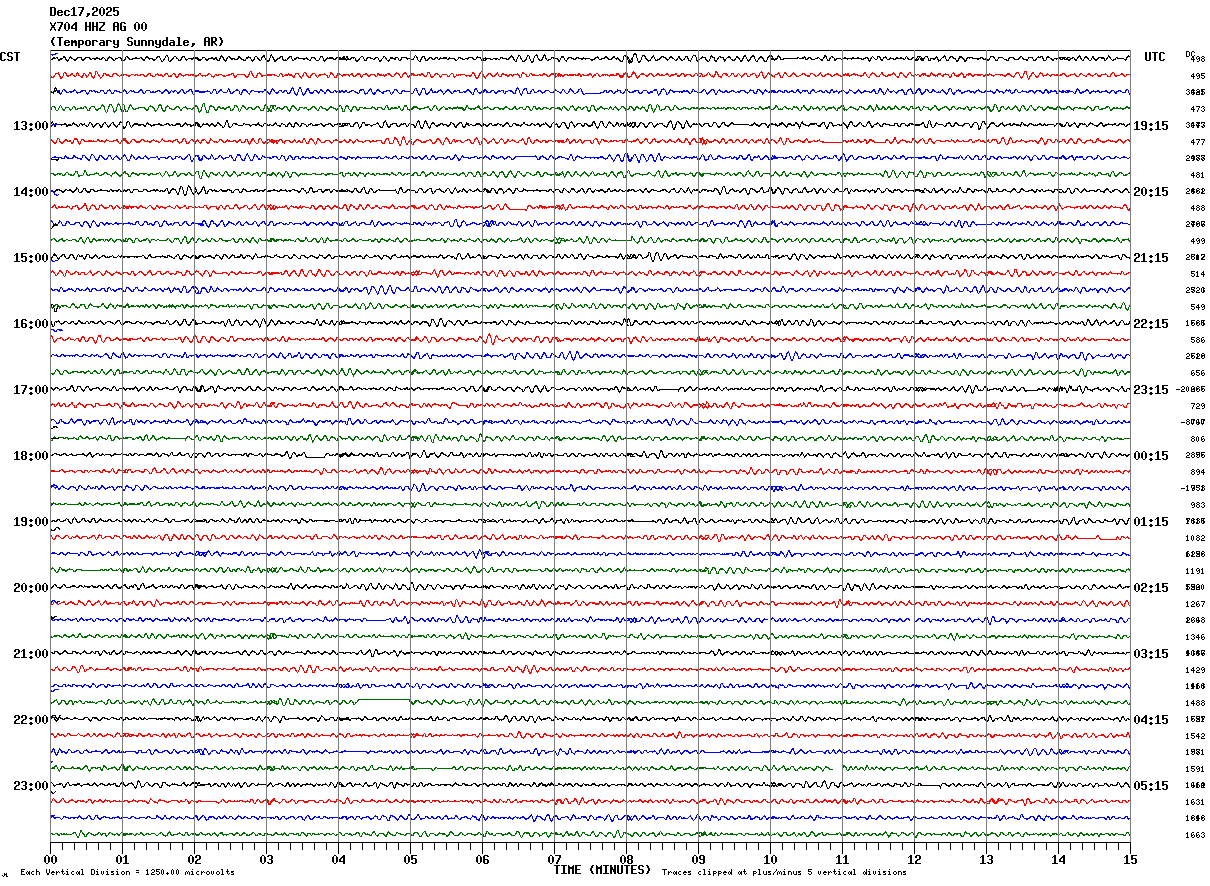Click minute 08 on the time axis

click(627, 859)
